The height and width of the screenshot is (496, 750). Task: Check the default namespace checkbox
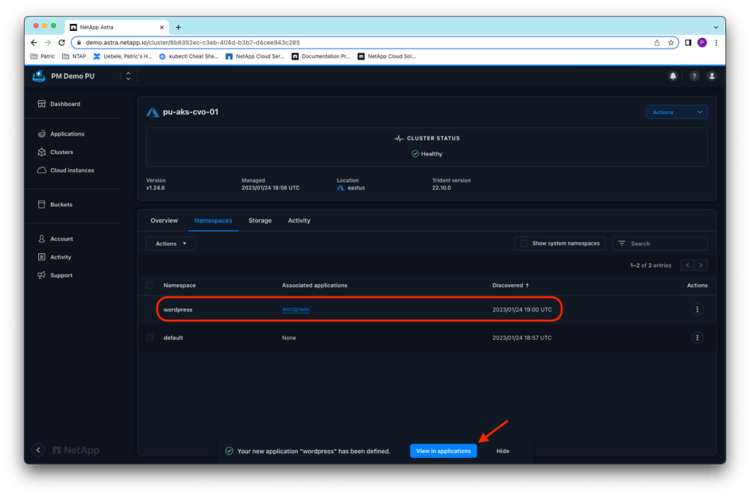point(150,338)
